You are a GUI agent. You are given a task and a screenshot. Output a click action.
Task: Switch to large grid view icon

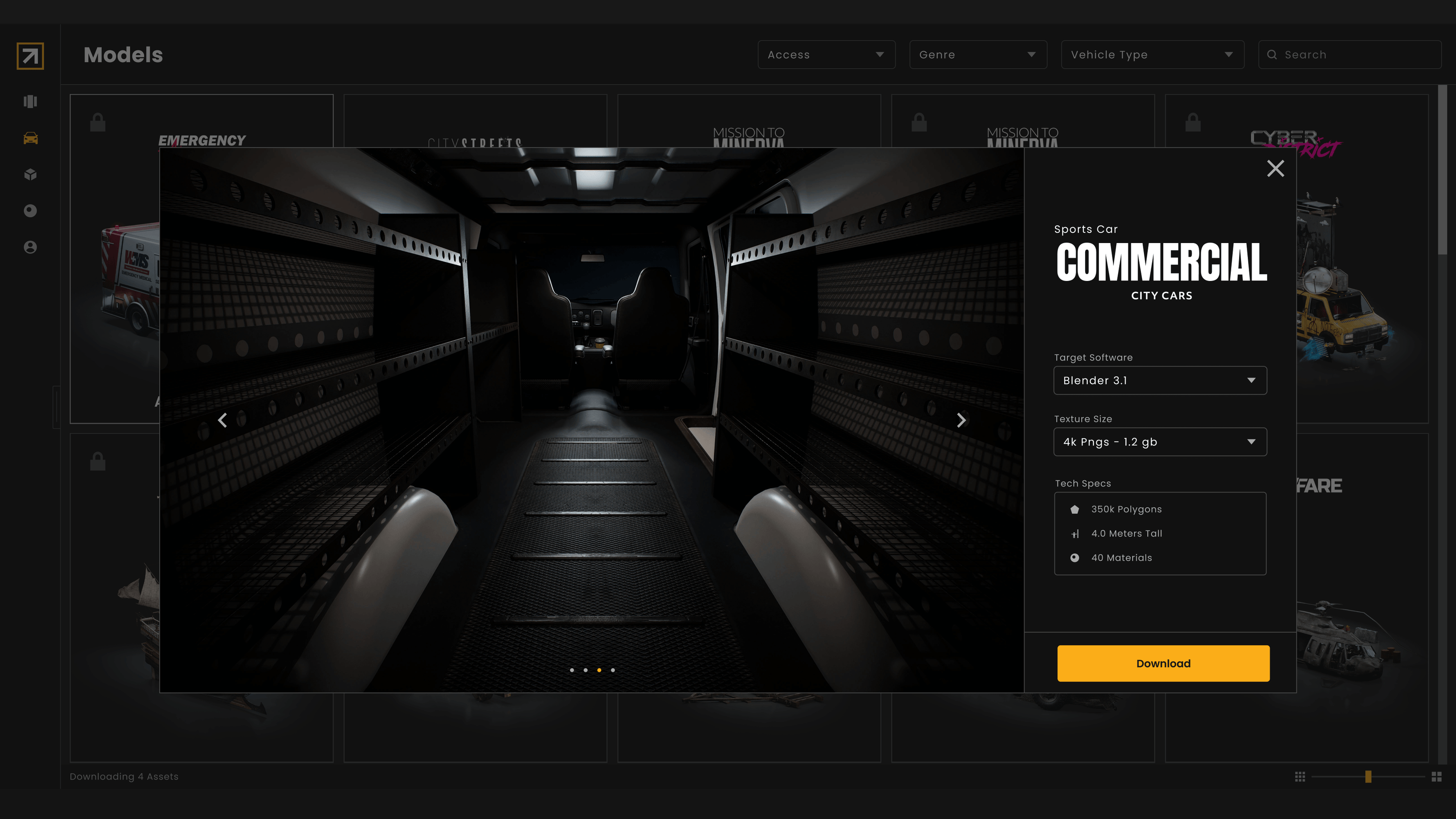(1436, 777)
